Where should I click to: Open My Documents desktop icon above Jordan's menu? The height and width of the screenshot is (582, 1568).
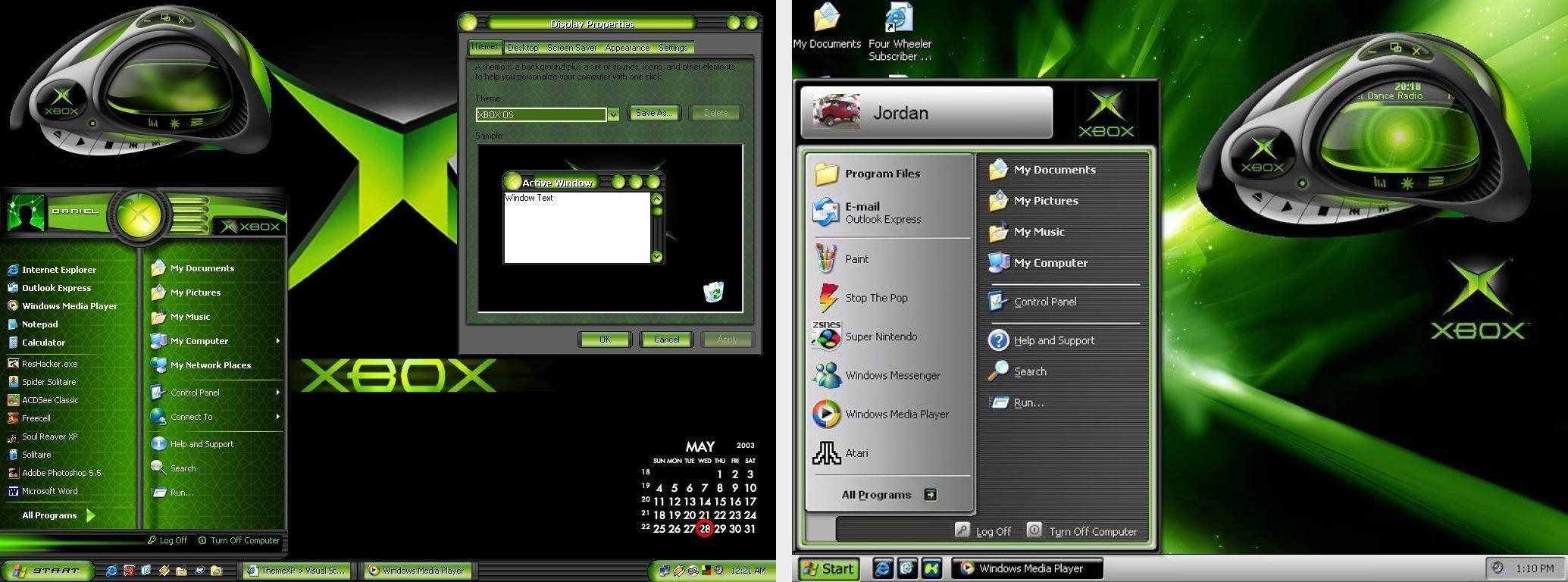click(827, 26)
